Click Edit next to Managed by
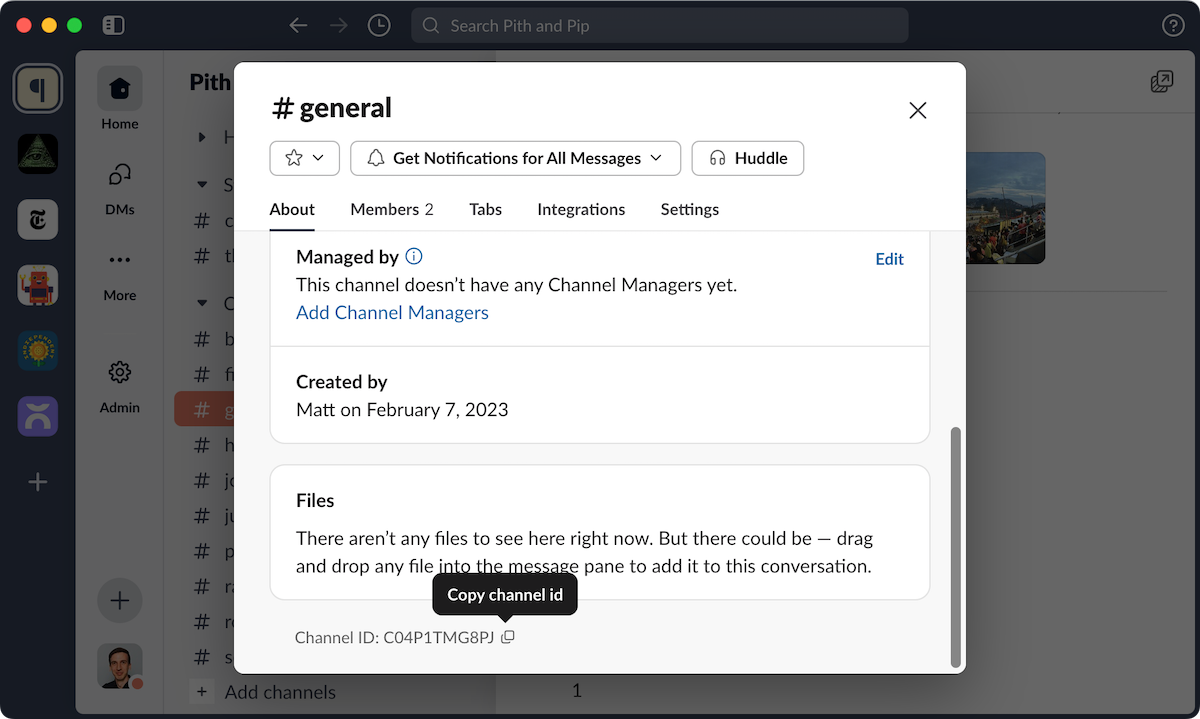Image resolution: width=1200 pixels, height=719 pixels. 889,259
